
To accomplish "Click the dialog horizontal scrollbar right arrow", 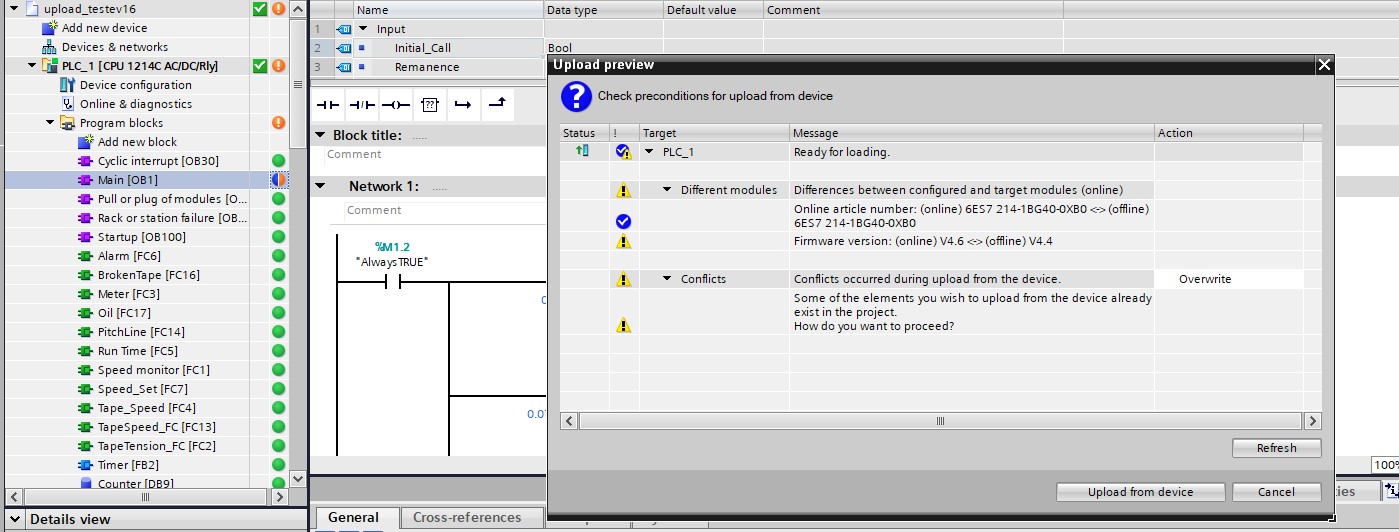I will tap(1313, 422).
